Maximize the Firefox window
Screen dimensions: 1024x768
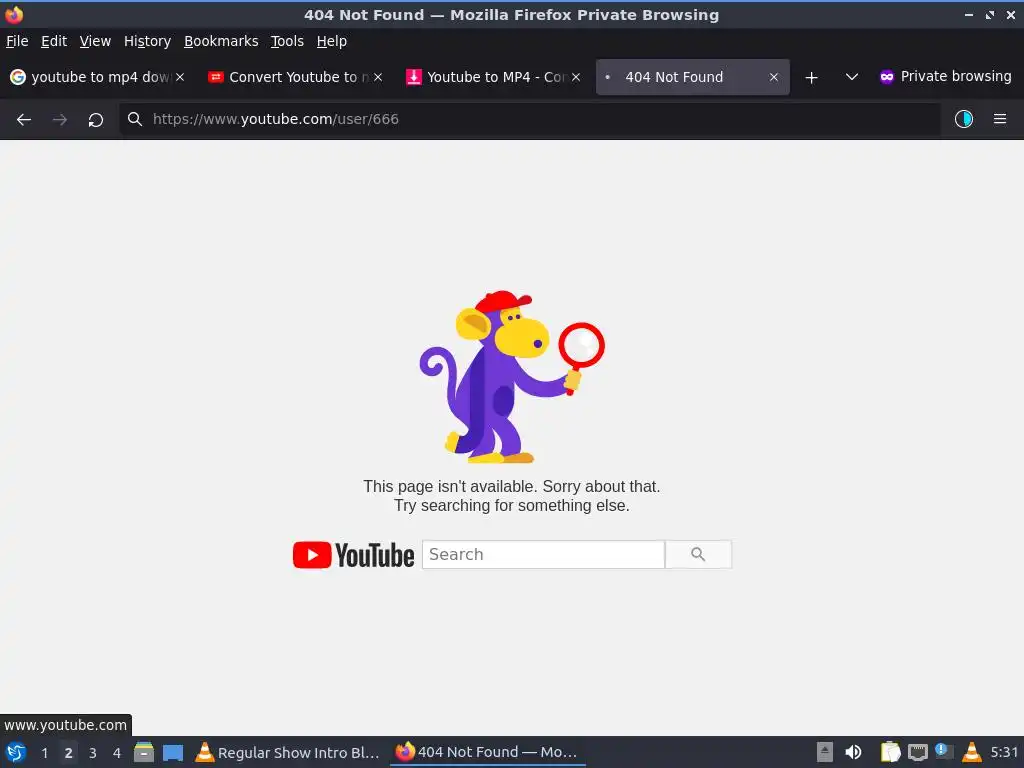pyautogui.click(x=990, y=15)
